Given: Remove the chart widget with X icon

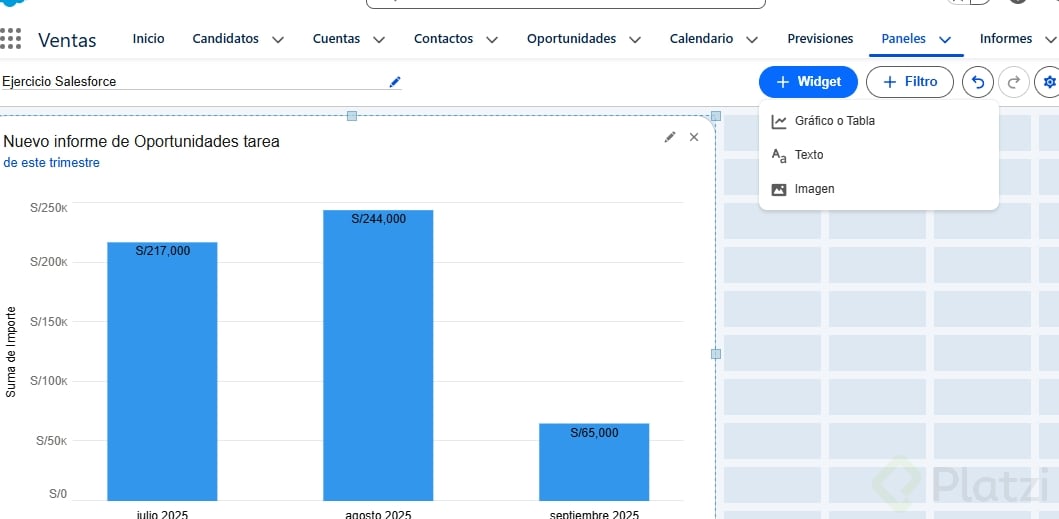Looking at the screenshot, I should [x=694, y=137].
